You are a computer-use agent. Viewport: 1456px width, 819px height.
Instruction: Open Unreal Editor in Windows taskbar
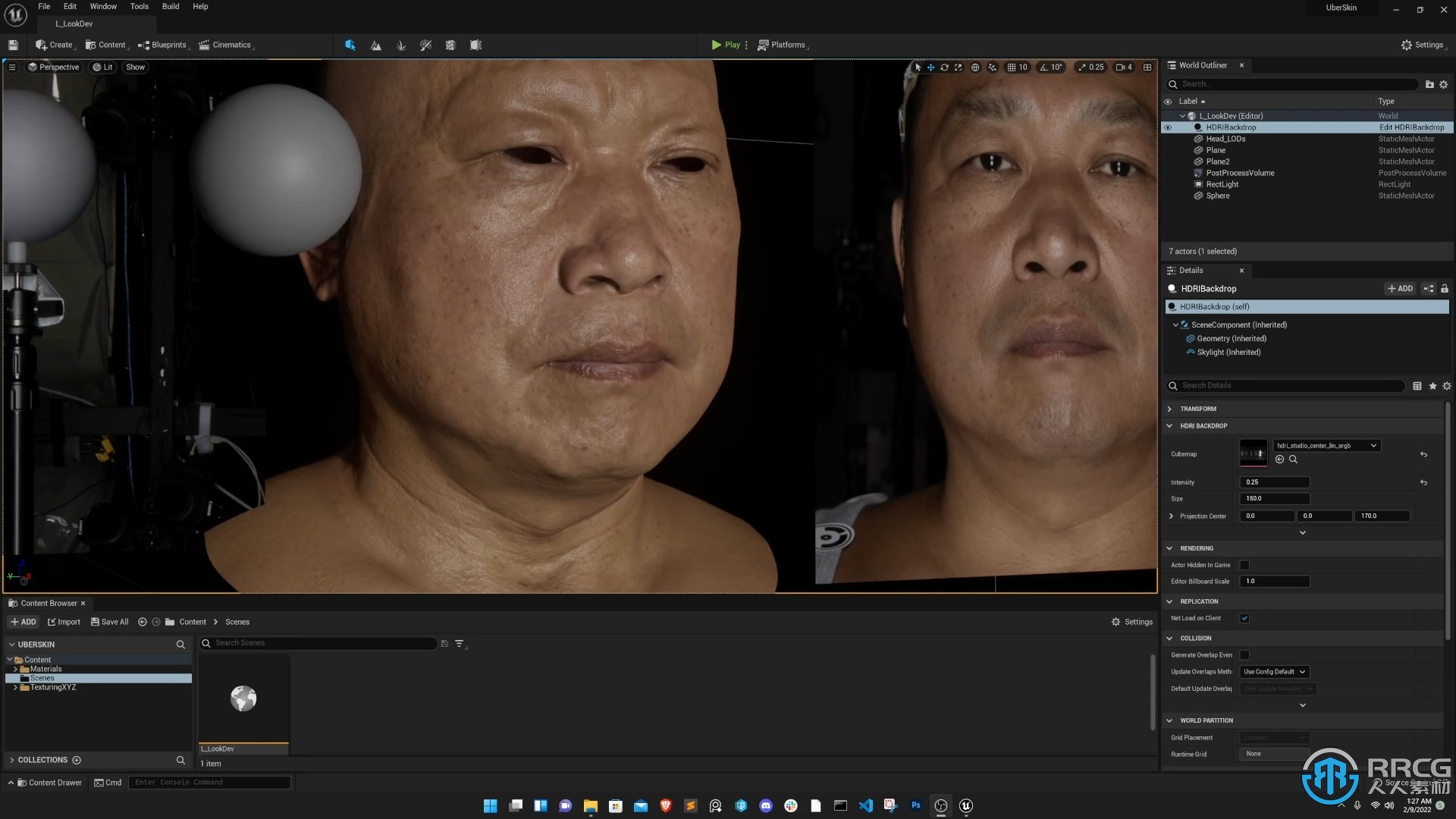(x=966, y=805)
